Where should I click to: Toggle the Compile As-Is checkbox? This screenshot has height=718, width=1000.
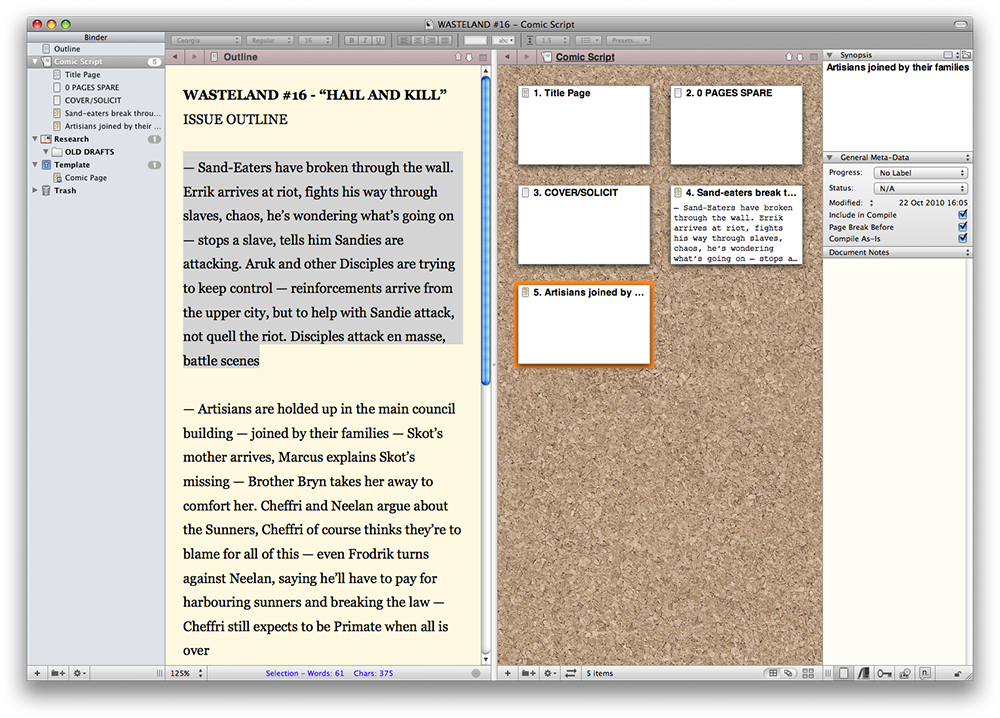click(963, 239)
